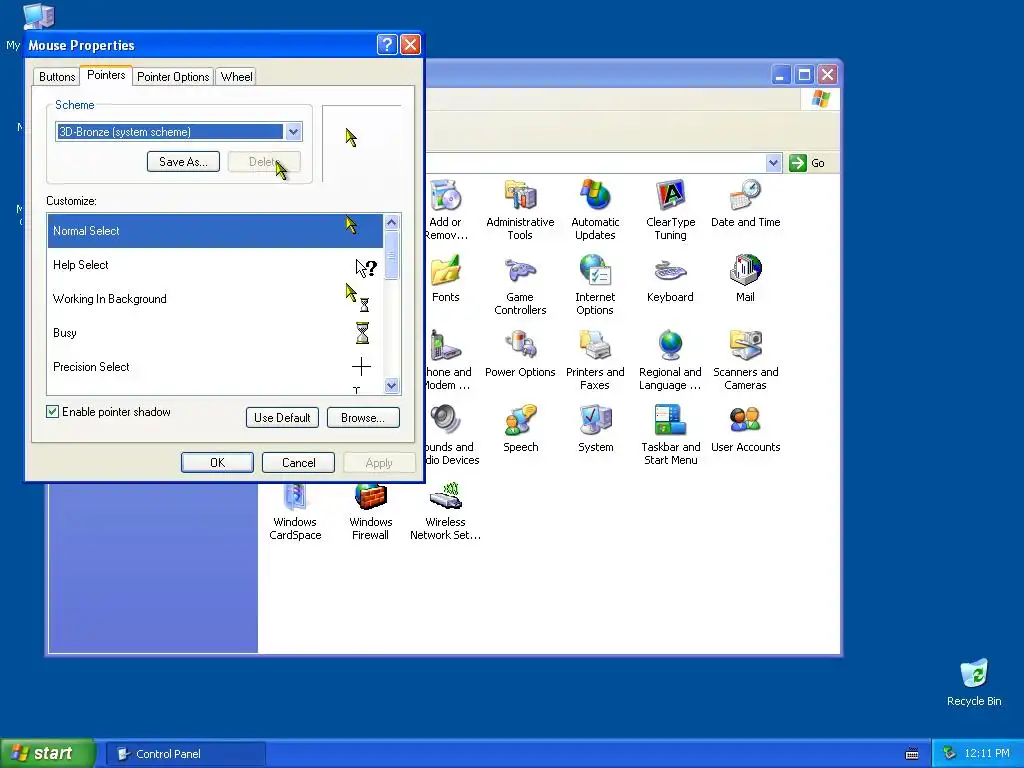Click the system tray clock
The image size is (1024, 768).
987,754
